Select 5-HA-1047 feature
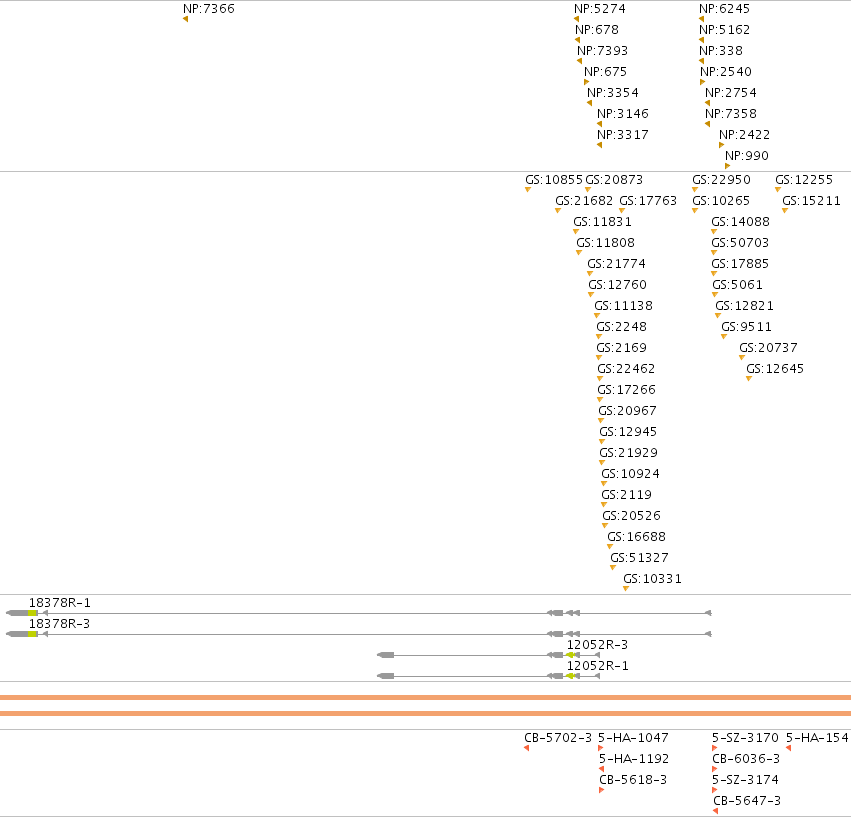 (x=633, y=738)
